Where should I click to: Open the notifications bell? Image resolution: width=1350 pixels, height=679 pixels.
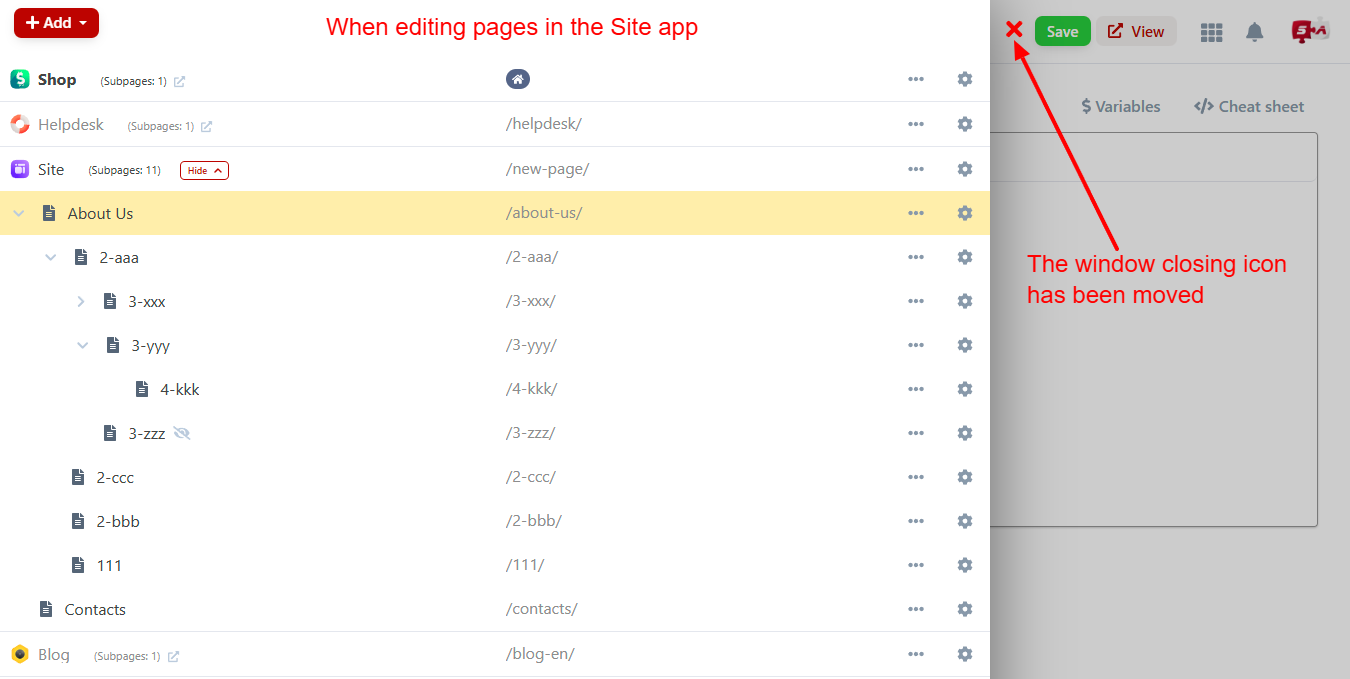pos(1255,32)
